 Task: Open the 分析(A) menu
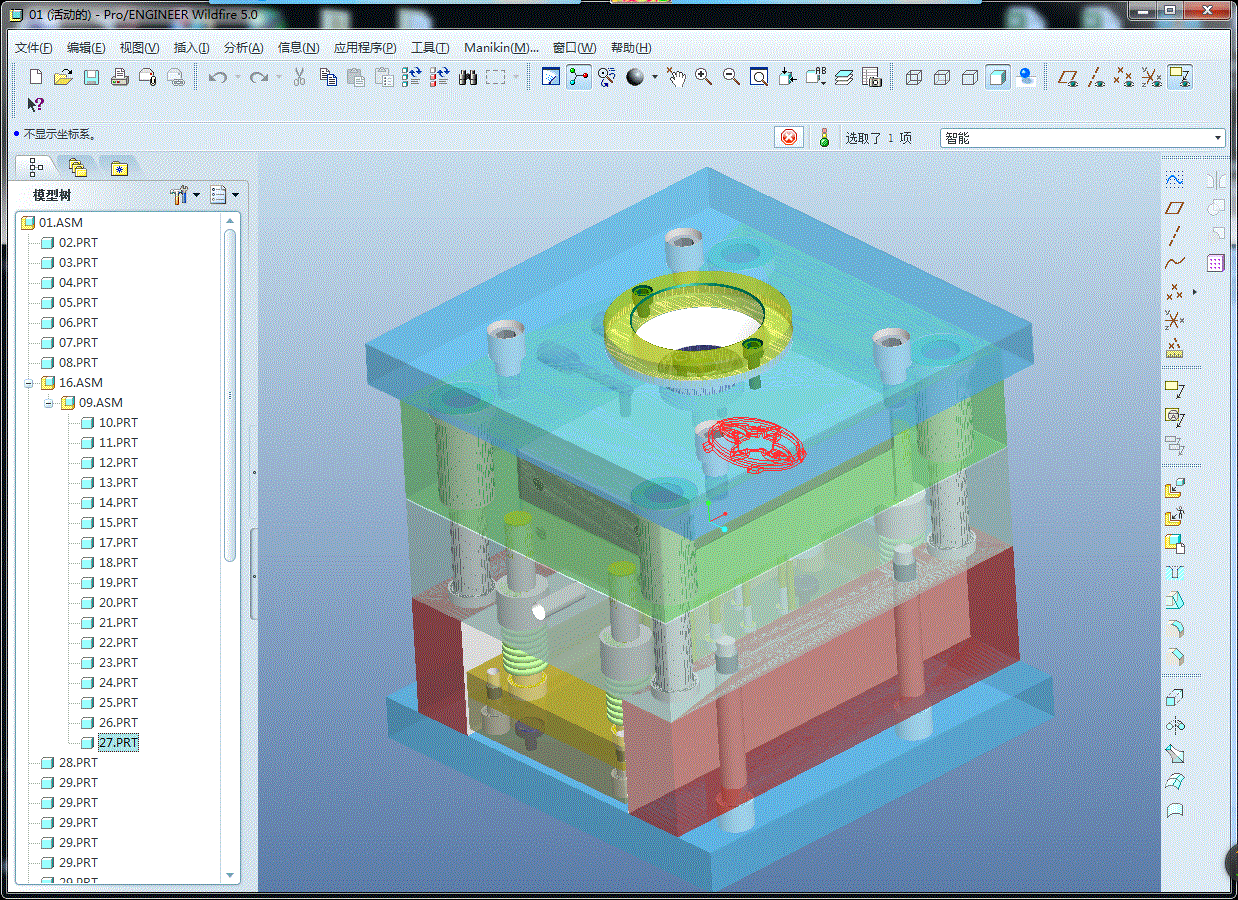point(243,47)
